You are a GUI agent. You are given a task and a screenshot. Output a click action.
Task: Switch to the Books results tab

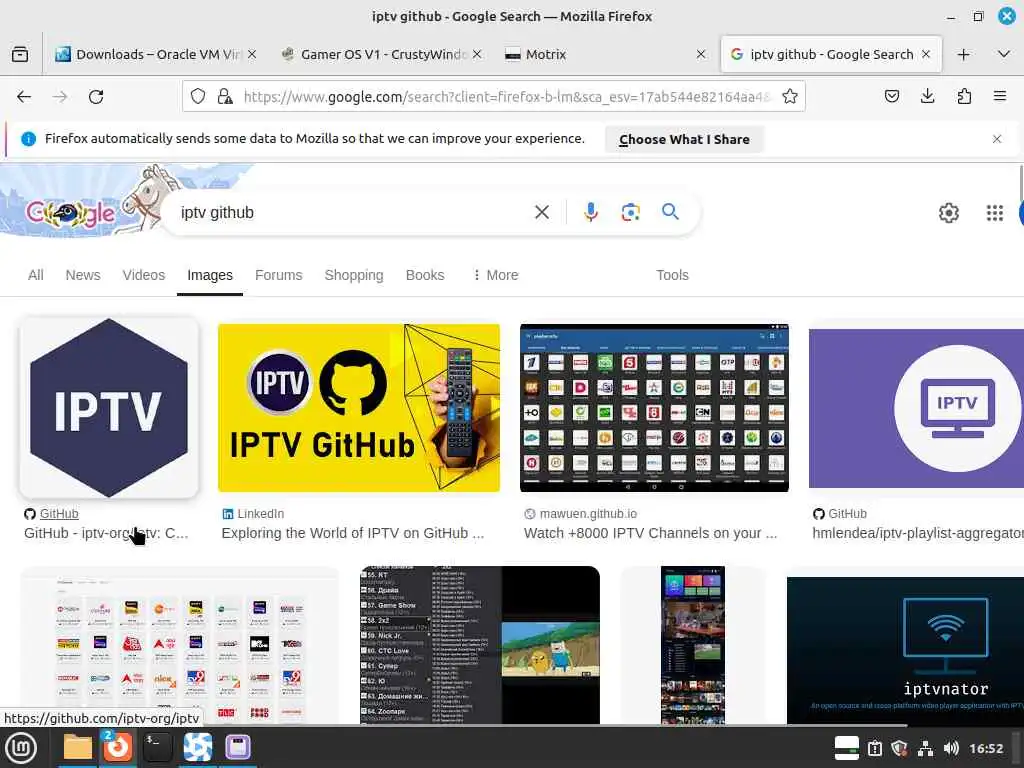pos(425,275)
